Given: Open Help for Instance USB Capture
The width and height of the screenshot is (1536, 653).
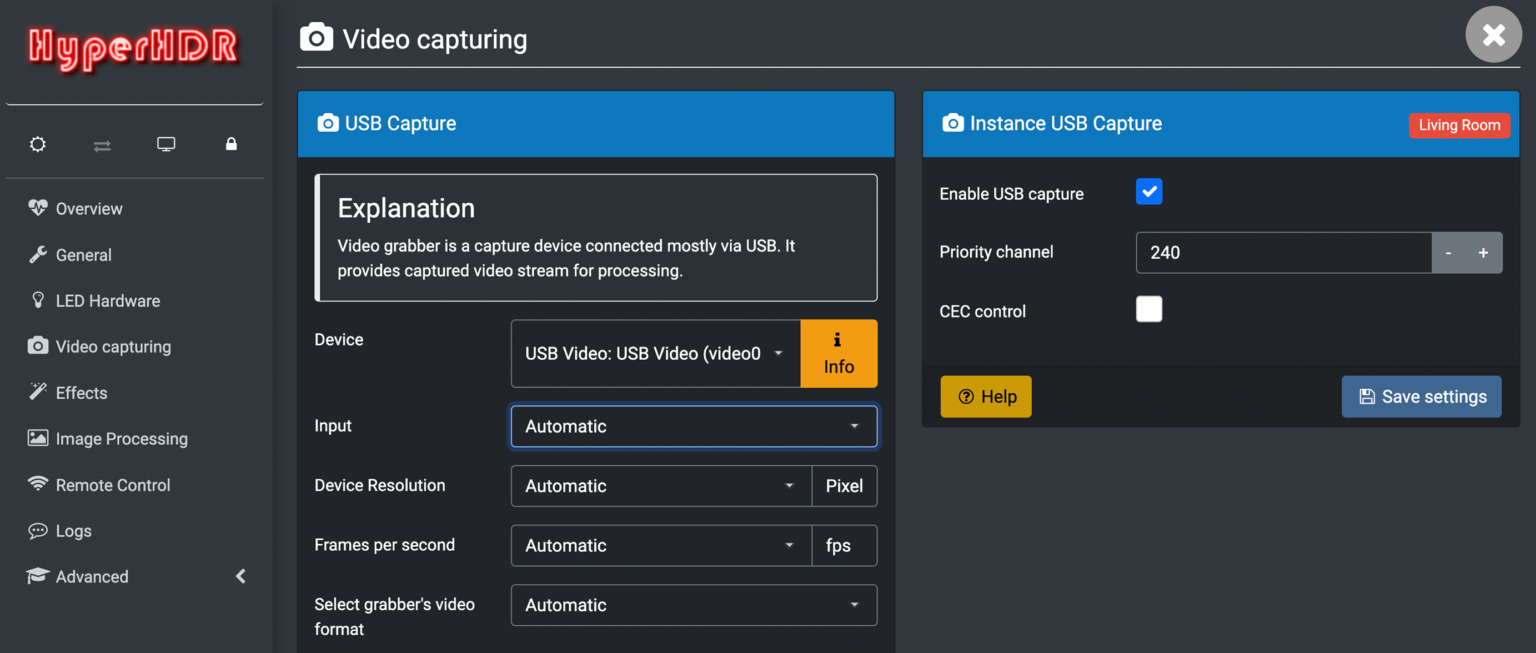Looking at the screenshot, I should point(986,396).
